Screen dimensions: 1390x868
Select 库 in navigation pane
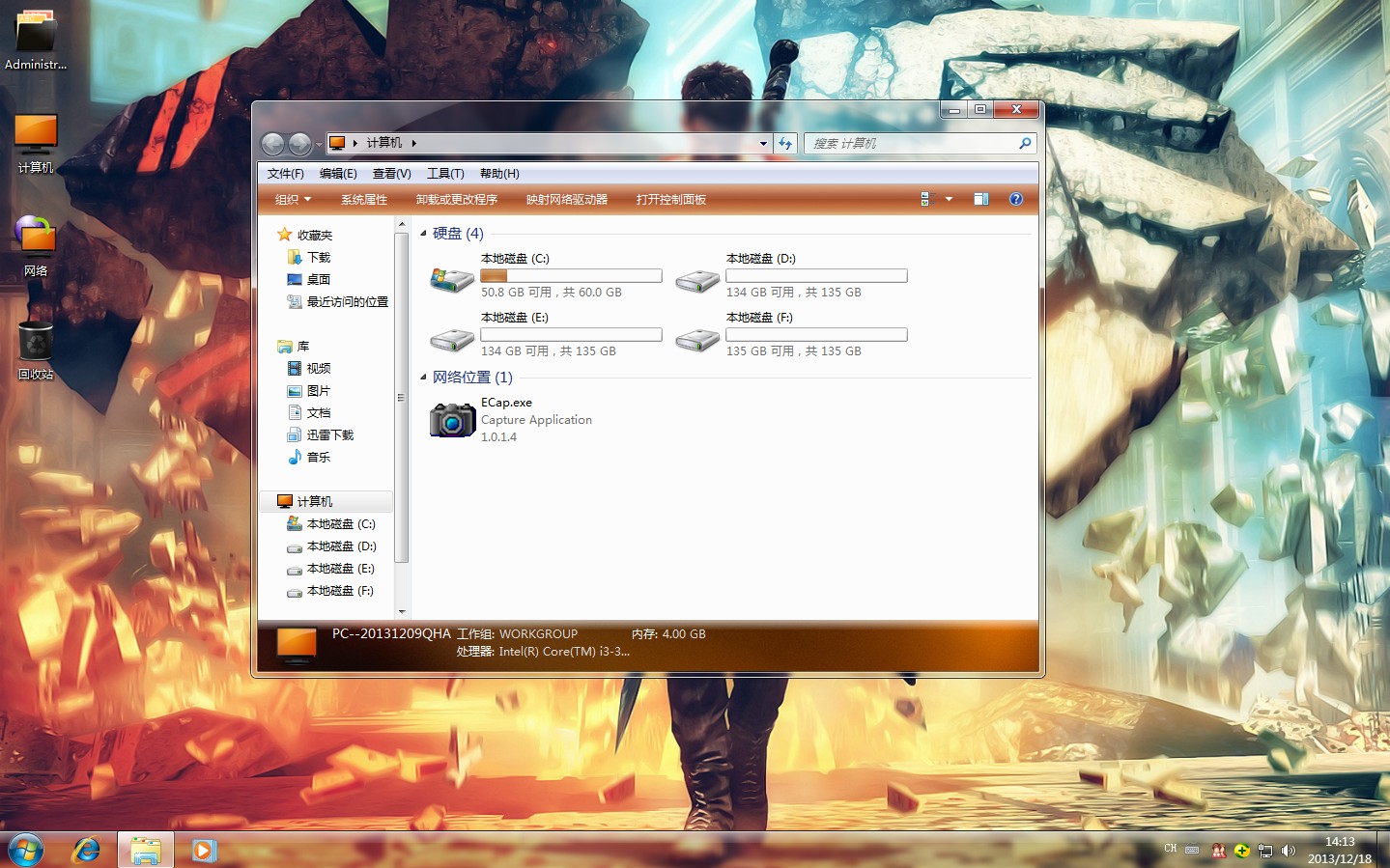(x=303, y=346)
